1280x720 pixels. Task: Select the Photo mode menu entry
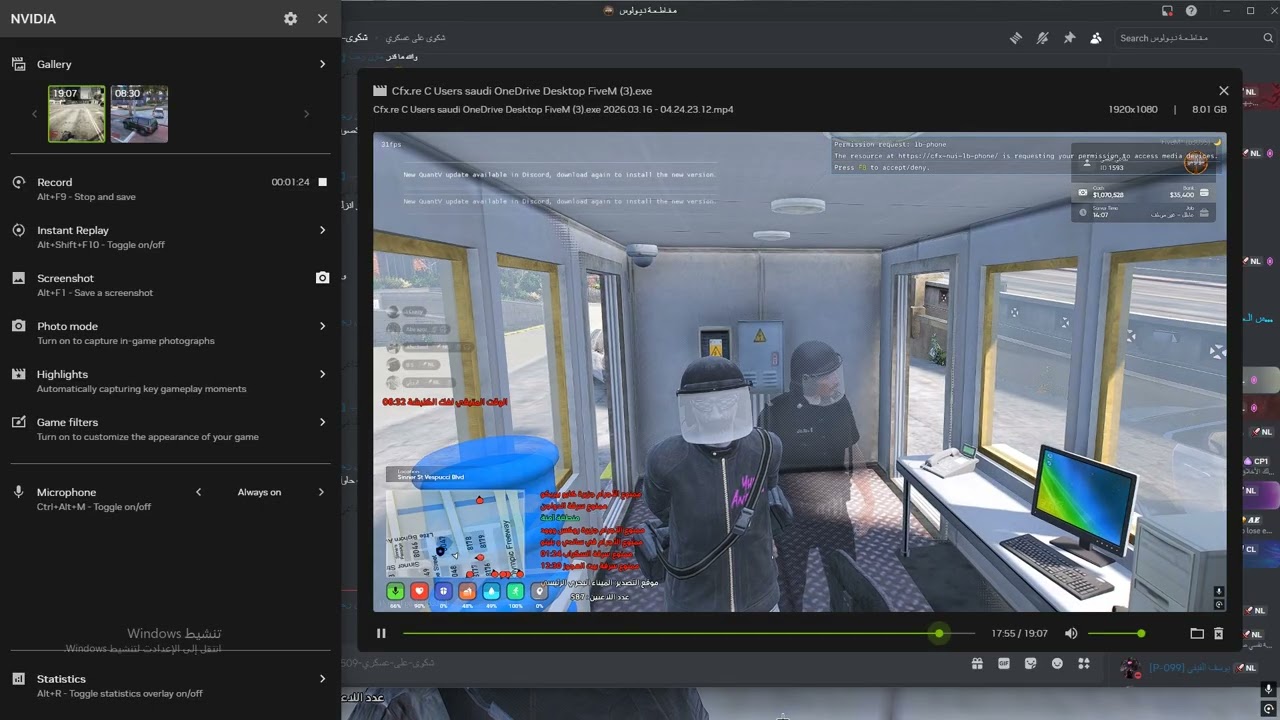click(170, 333)
